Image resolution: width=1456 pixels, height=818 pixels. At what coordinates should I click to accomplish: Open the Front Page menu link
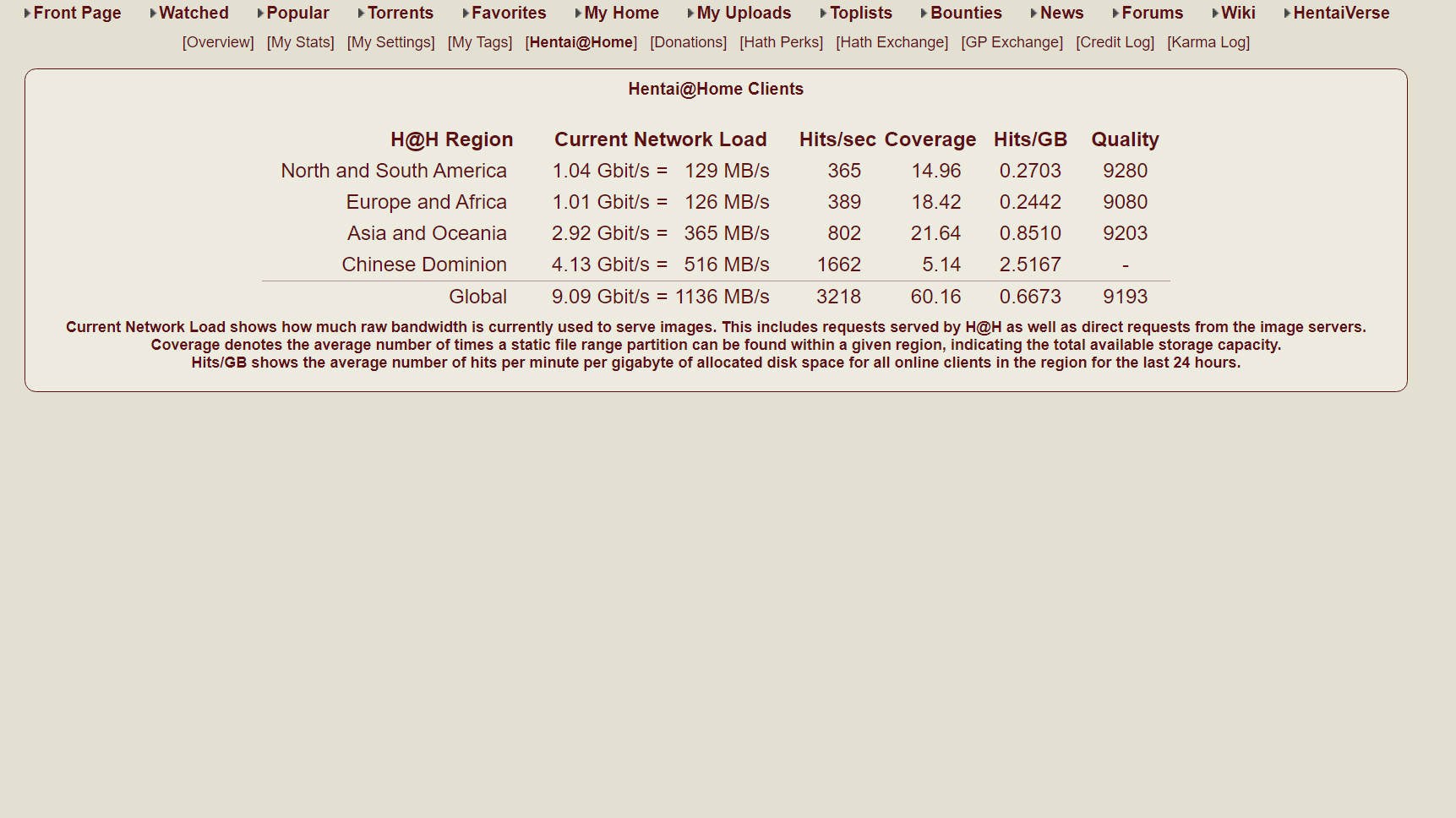pyautogui.click(x=77, y=13)
